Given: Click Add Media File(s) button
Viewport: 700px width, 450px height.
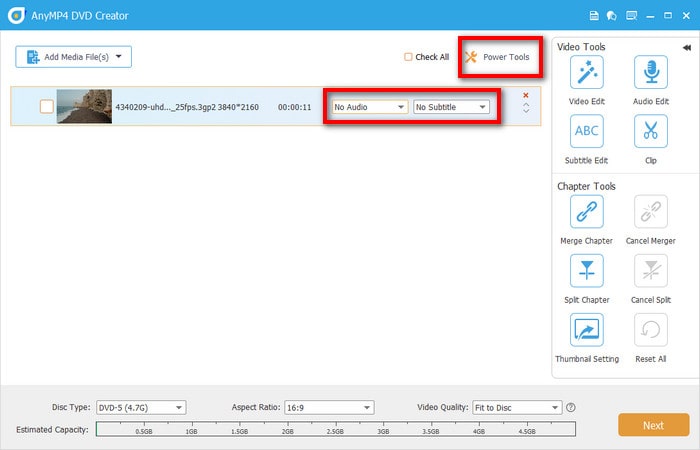Looking at the screenshot, I should (x=73, y=57).
